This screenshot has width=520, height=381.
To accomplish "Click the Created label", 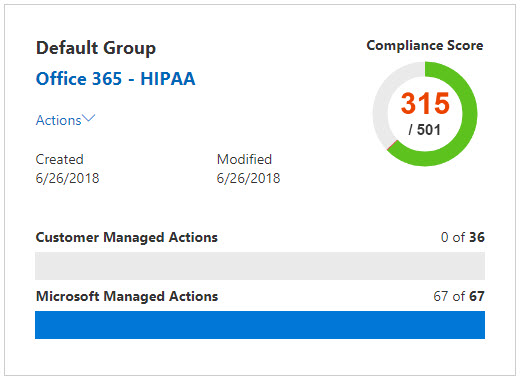I will [59, 159].
